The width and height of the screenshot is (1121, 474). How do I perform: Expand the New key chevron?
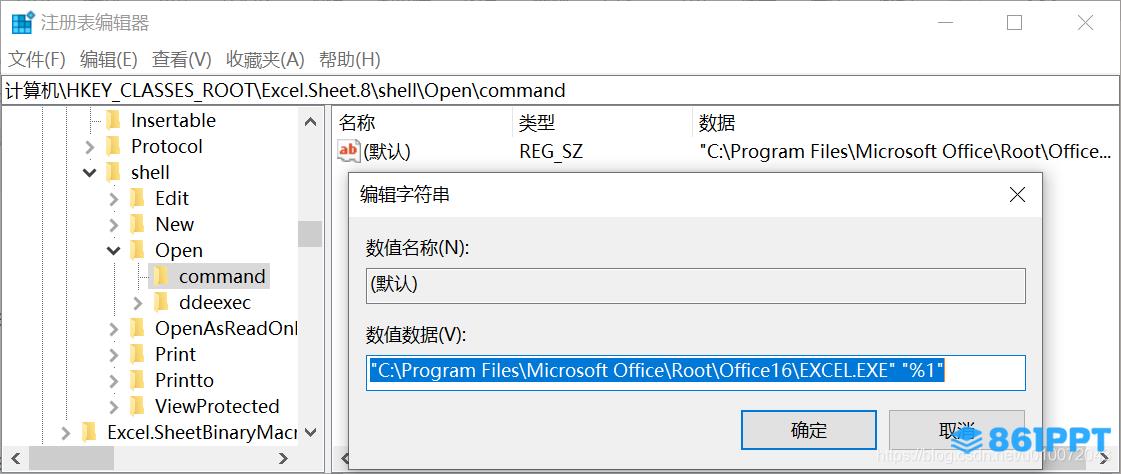coord(113,224)
